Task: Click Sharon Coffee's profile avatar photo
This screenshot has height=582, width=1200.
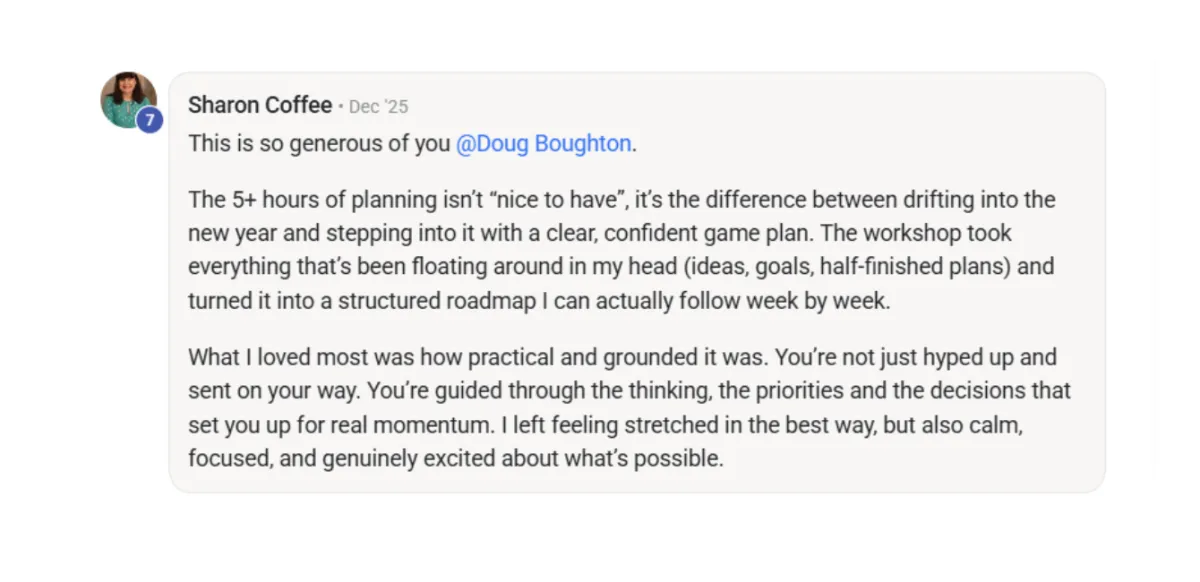Action: [127, 98]
